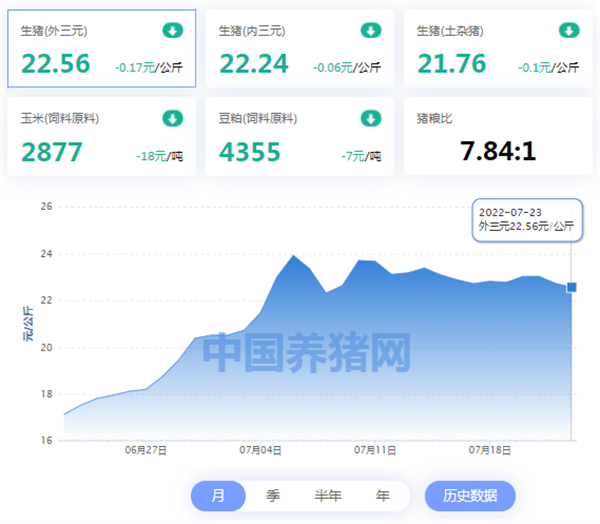
Task: Click the 22.24 price value
Action: [x=254, y=63]
